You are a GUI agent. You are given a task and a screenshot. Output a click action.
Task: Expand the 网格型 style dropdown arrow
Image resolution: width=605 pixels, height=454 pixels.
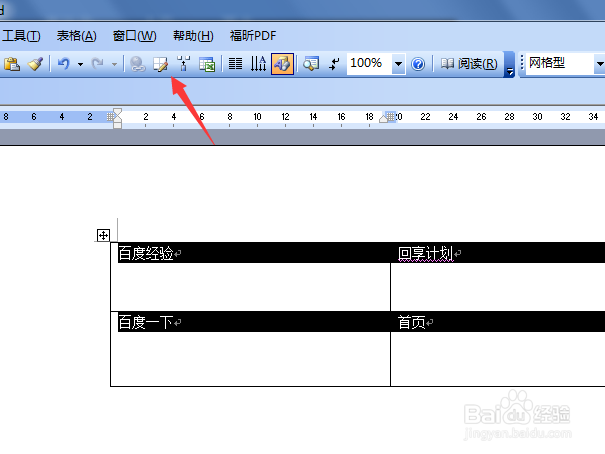click(599, 64)
